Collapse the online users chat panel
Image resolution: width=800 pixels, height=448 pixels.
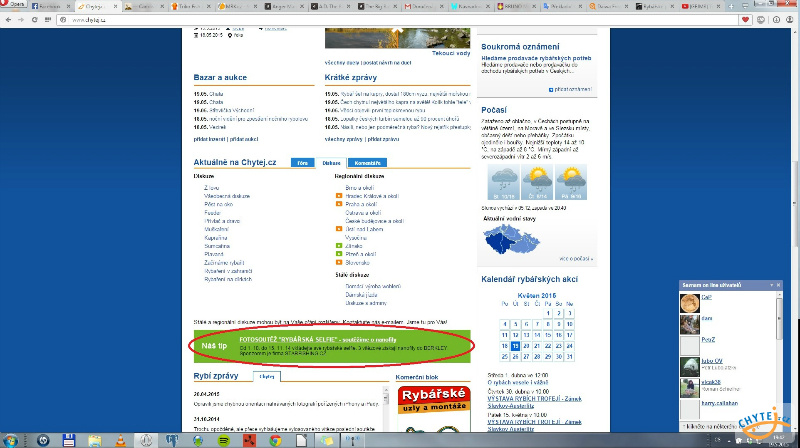(771, 287)
